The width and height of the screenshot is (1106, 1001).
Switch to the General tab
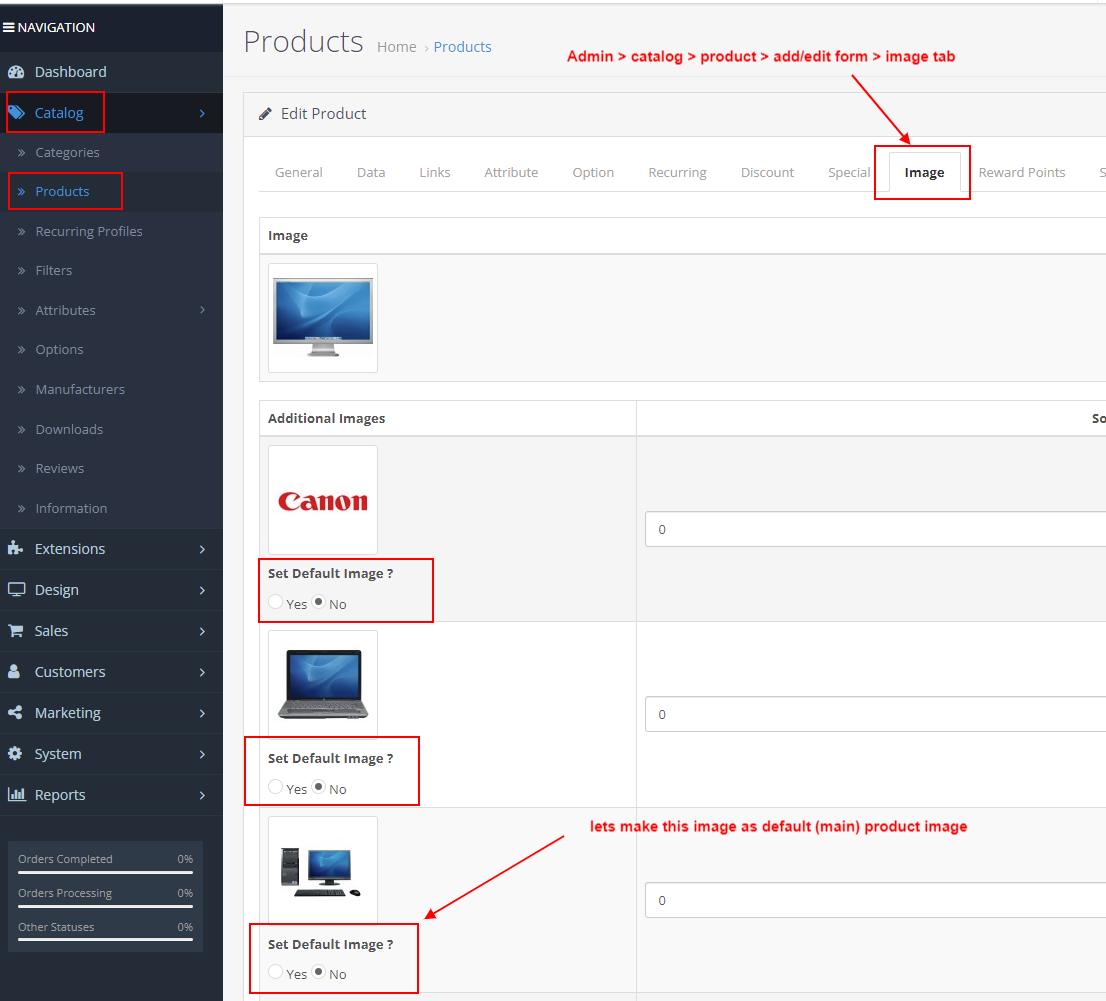pyautogui.click(x=298, y=172)
